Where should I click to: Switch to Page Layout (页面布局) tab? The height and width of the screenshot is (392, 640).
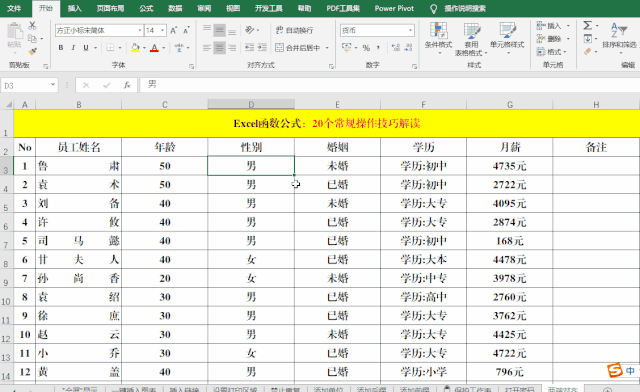pyautogui.click(x=110, y=8)
